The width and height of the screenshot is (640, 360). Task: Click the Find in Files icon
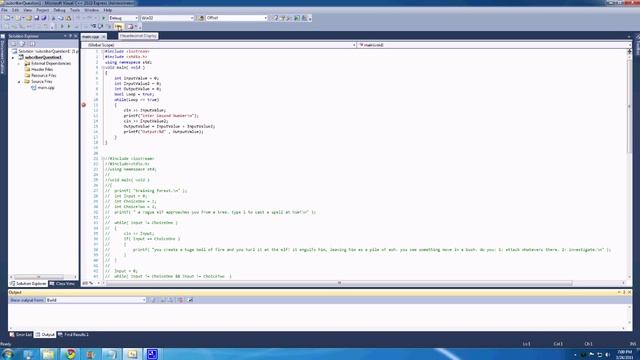201,18
